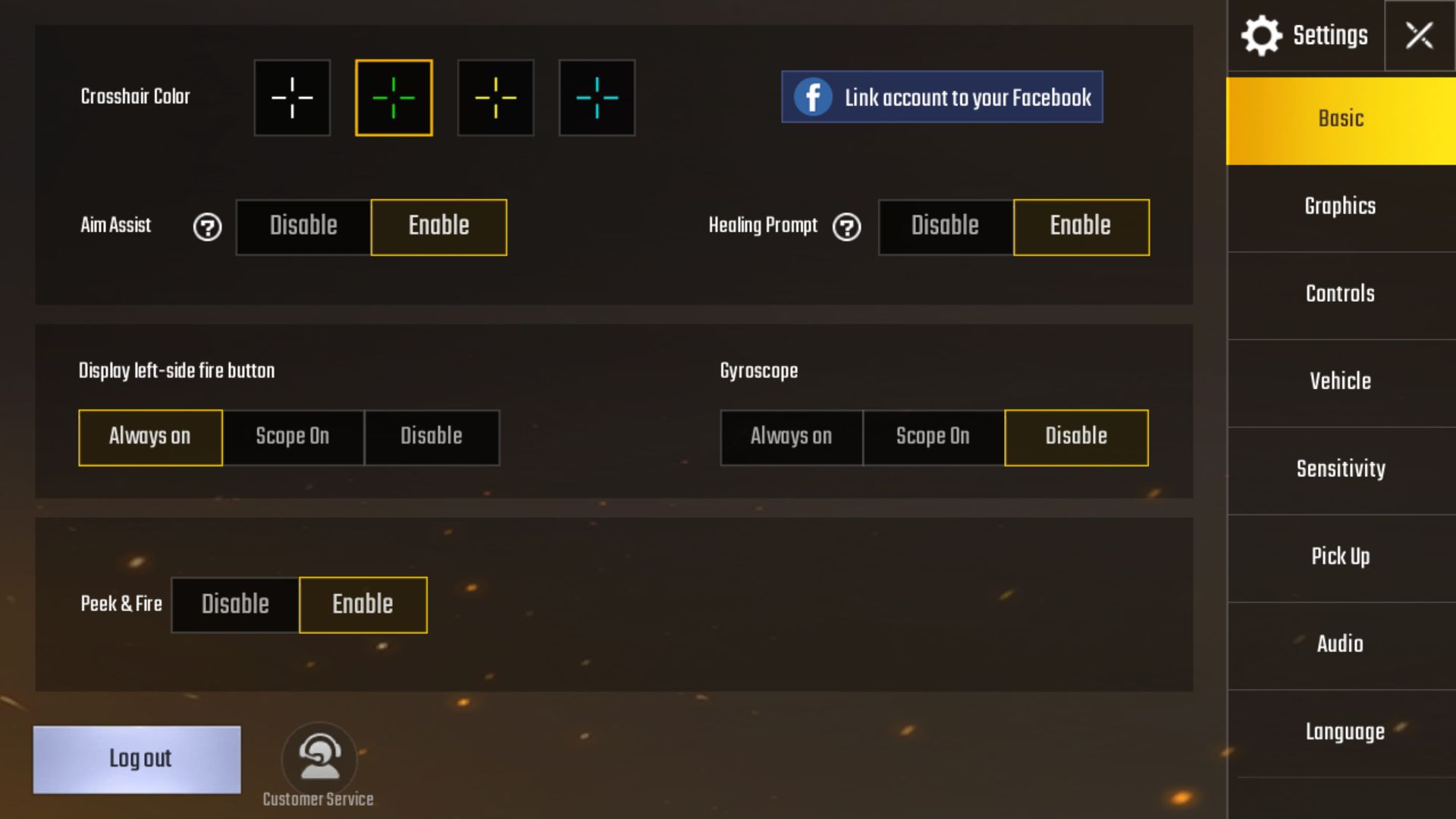Select white crosshair color option
This screenshot has height=819, width=1456.
tap(291, 97)
